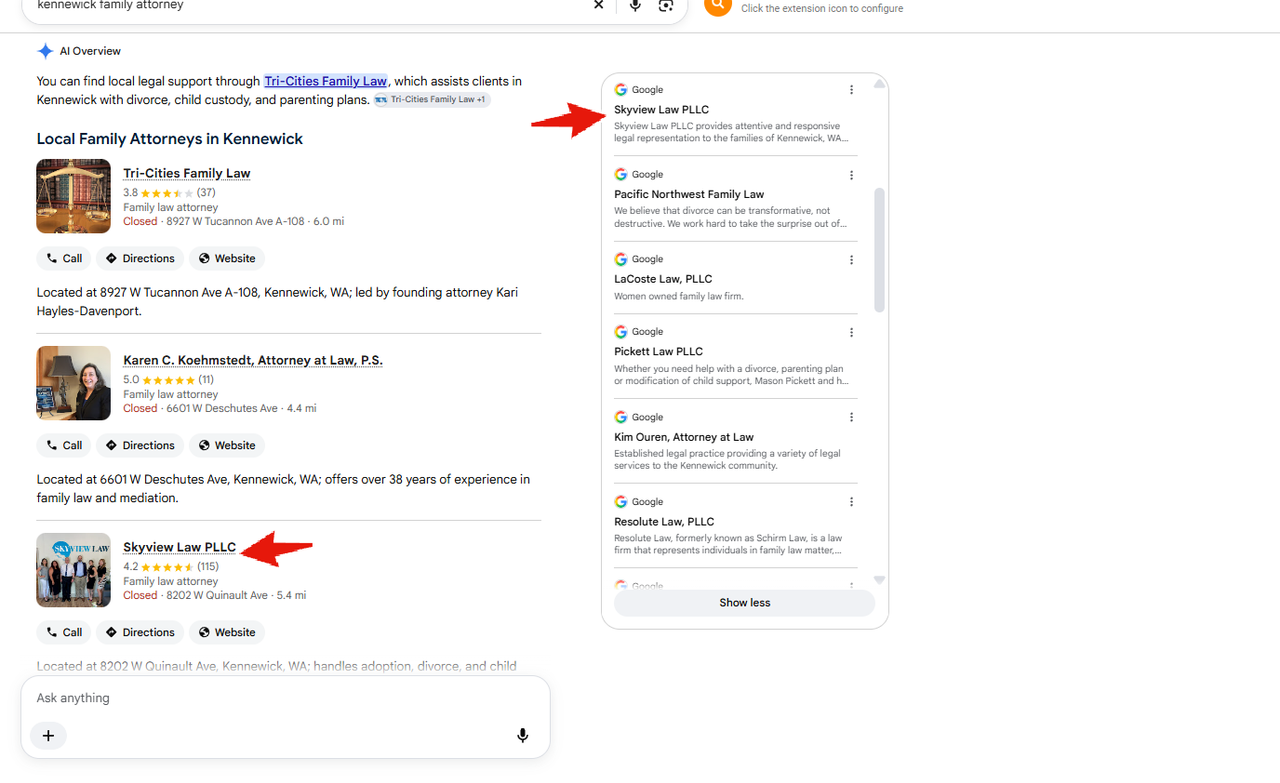Click the Ask anything input field
Viewport: 1280px width, 783px height.
coord(285,698)
